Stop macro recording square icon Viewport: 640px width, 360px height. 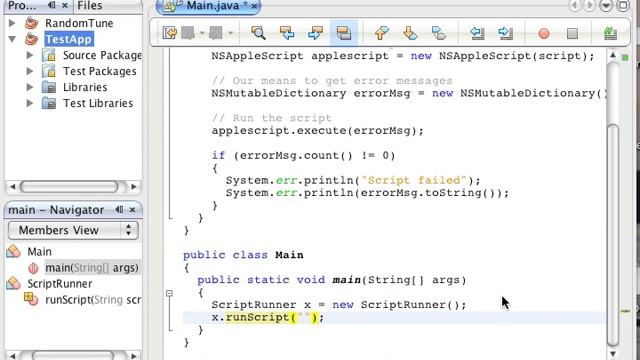pos(572,33)
